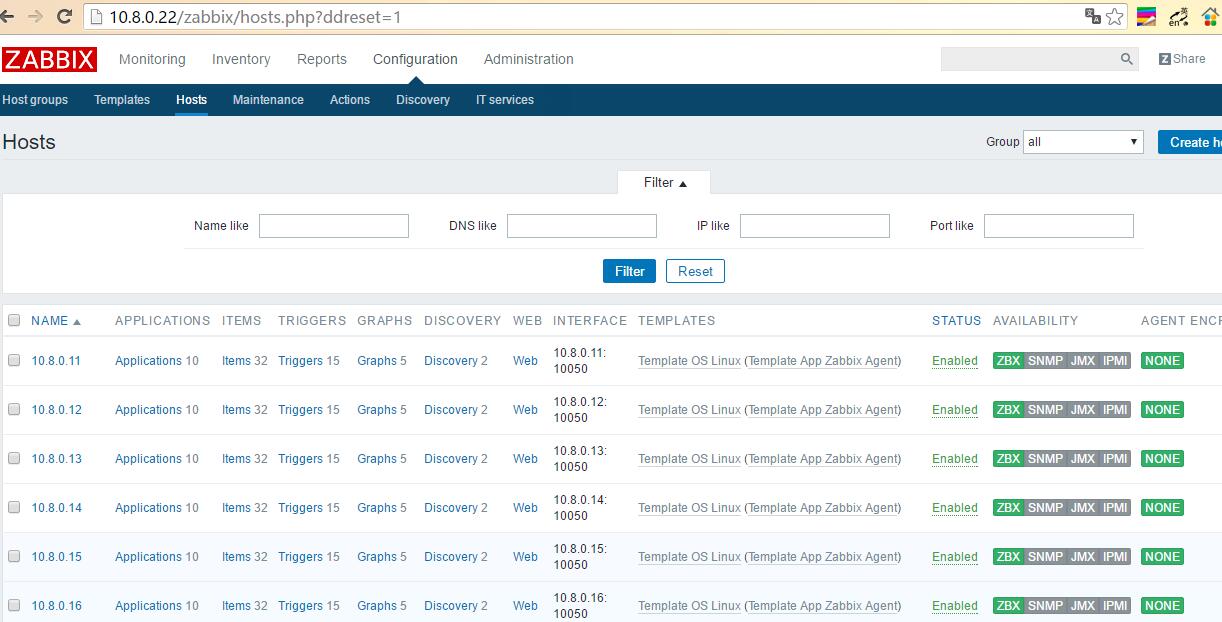Open the Administration menu

pyautogui.click(x=529, y=59)
